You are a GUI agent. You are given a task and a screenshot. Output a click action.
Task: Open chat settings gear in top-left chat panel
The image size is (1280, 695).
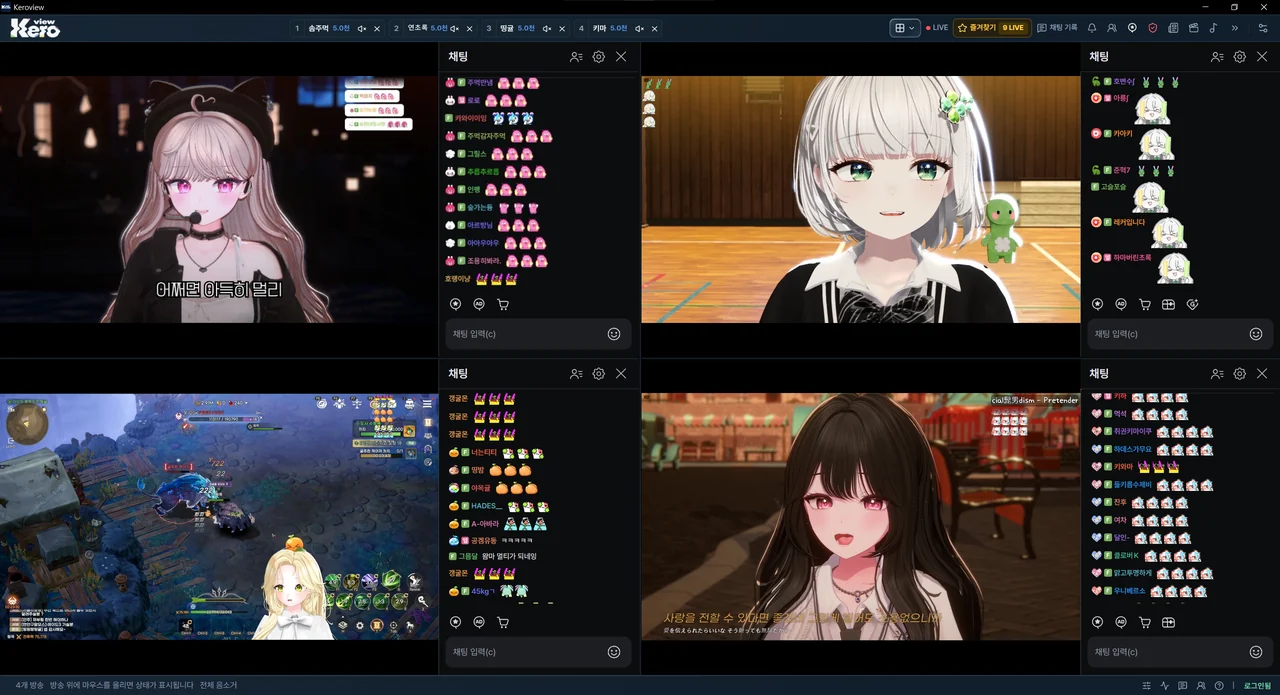[x=598, y=57]
